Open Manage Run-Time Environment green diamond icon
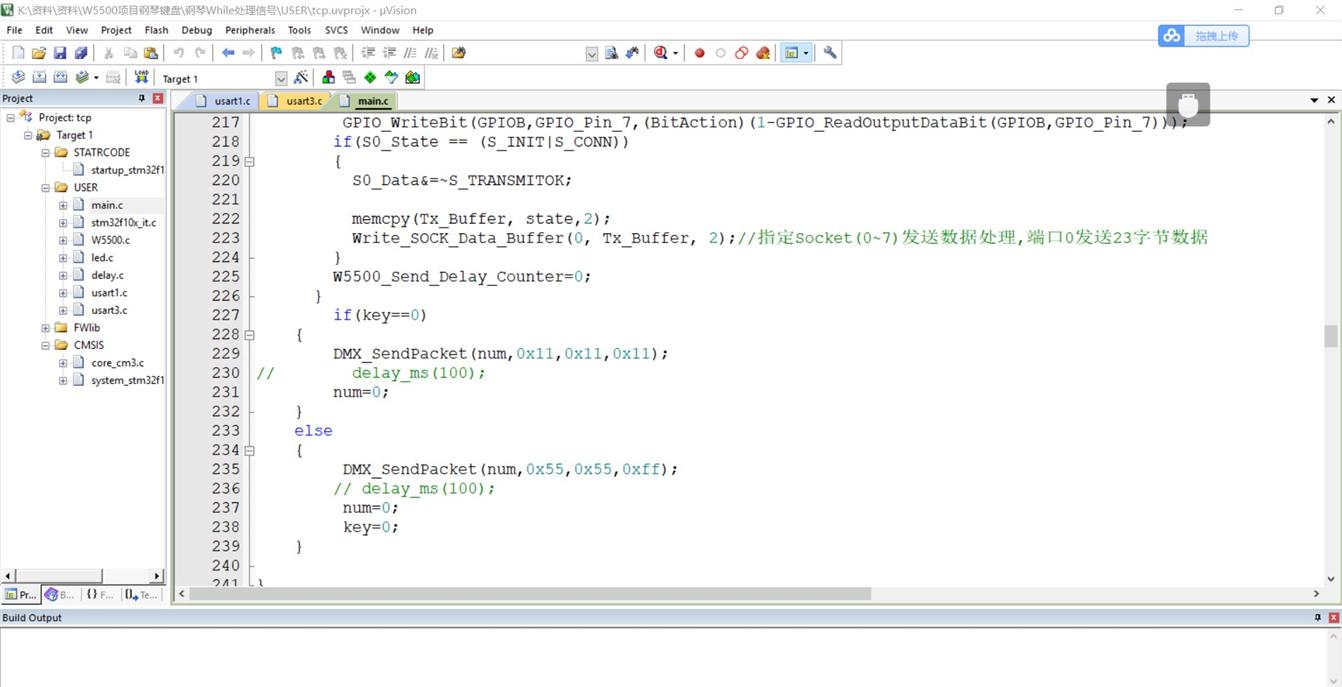 (x=370, y=77)
